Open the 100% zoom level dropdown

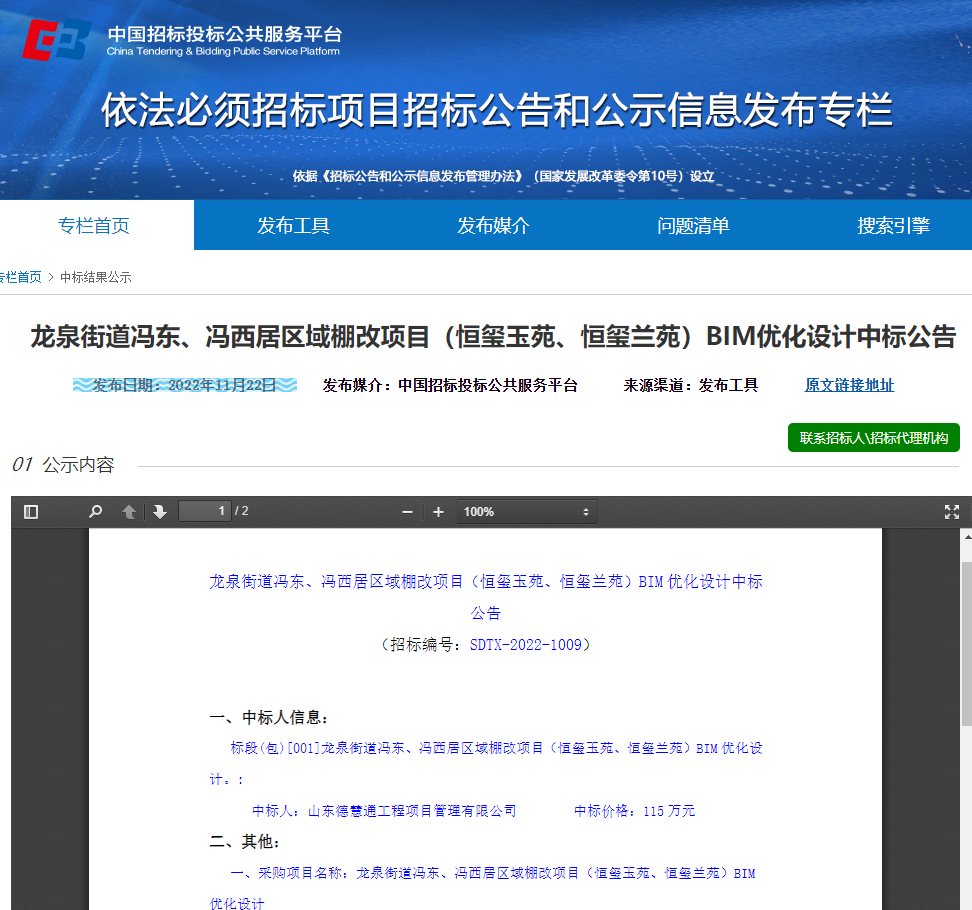[527, 512]
